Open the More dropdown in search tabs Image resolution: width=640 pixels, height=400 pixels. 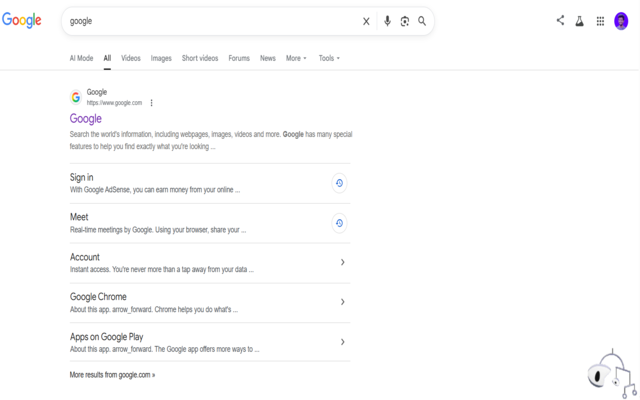tap(296, 58)
